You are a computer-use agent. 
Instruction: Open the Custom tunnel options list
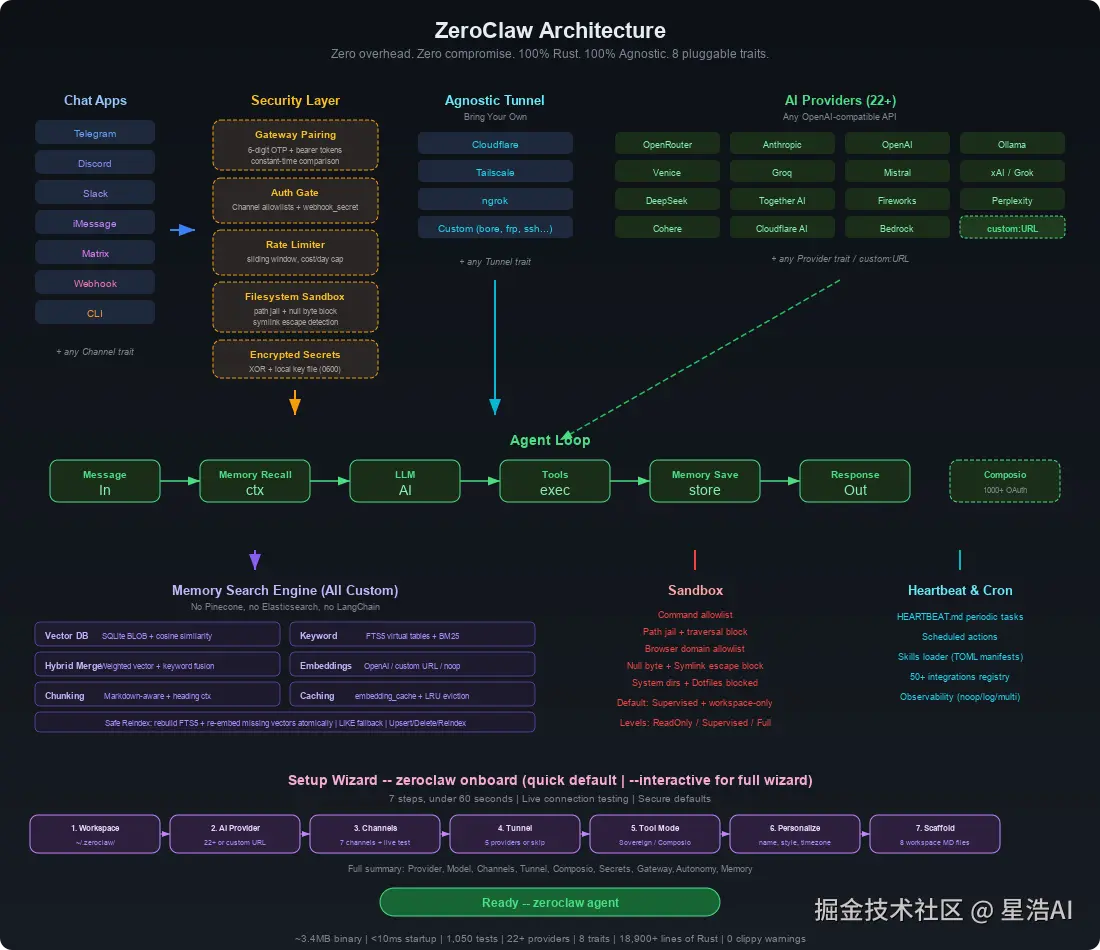tap(495, 227)
